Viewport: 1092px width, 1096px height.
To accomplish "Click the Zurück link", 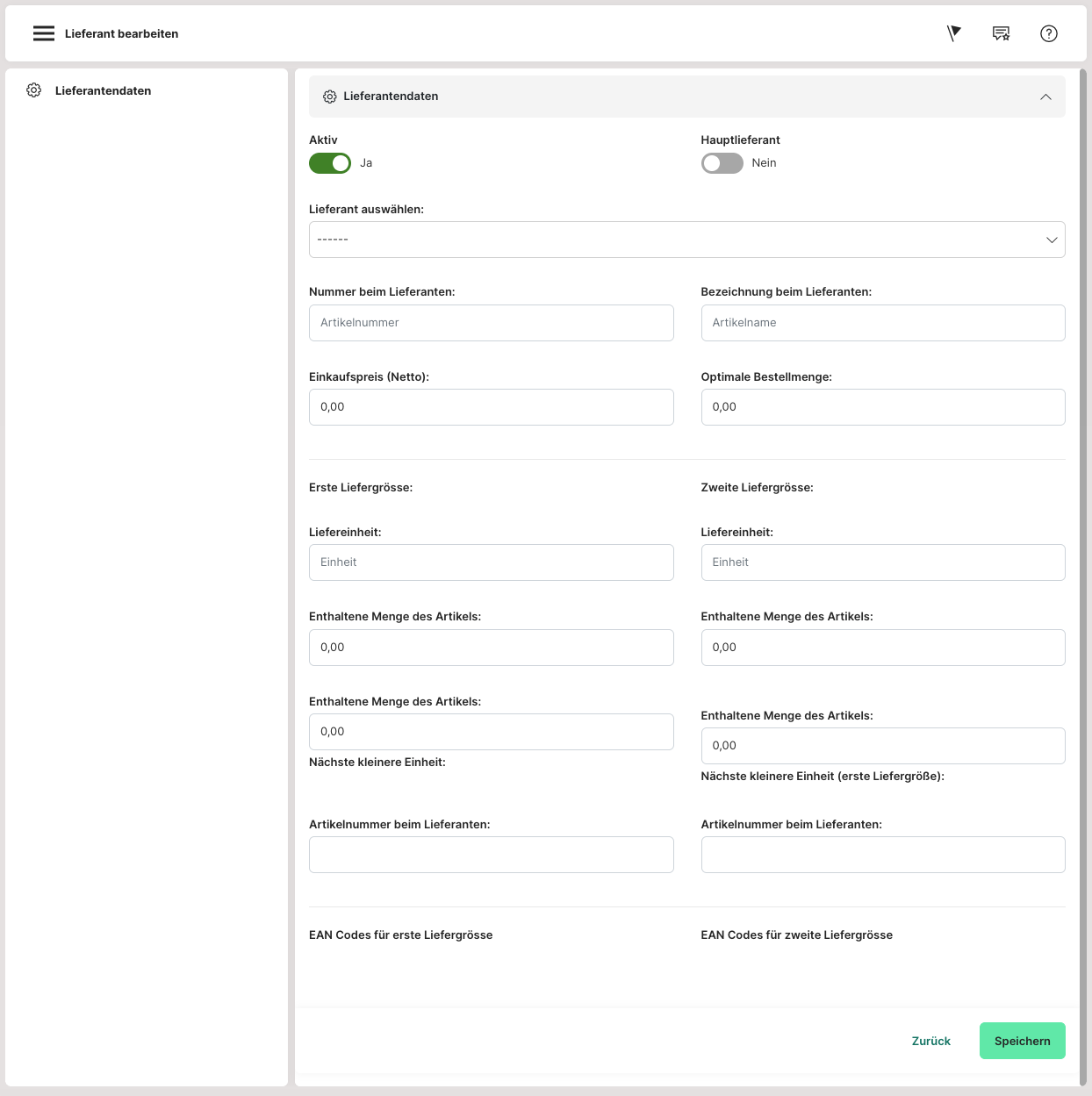I will pyautogui.click(x=930, y=1041).
